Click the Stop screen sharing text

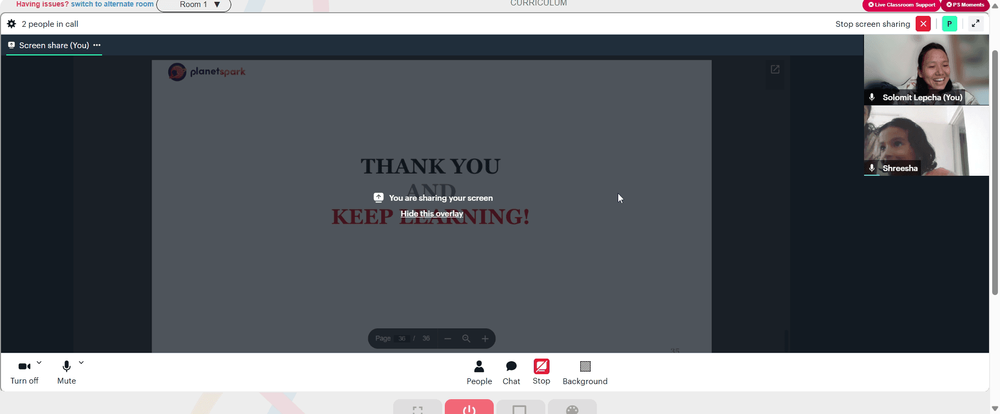pos(872,24)
